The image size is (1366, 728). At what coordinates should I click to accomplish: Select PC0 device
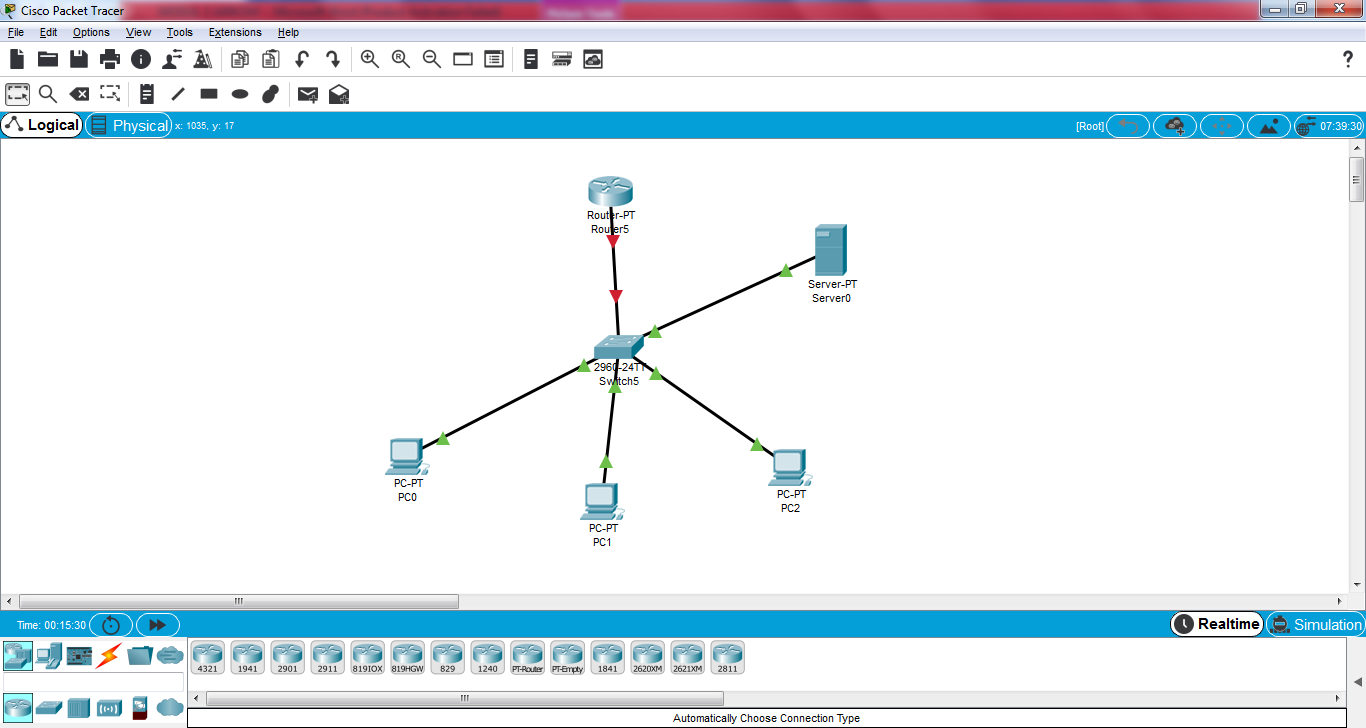tap(407, 456)
